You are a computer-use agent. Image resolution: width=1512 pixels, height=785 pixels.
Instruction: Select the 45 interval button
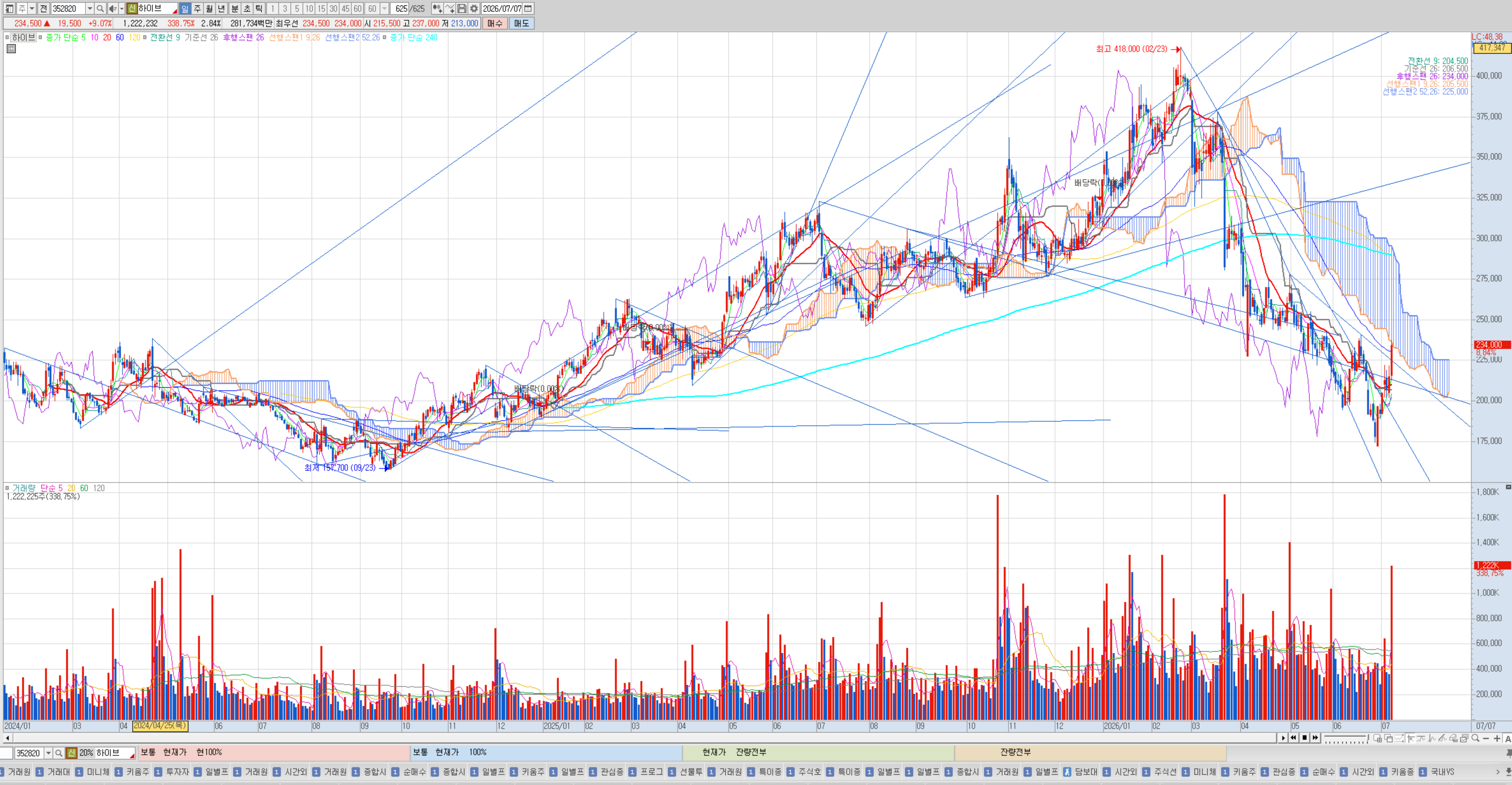point(346,9)
